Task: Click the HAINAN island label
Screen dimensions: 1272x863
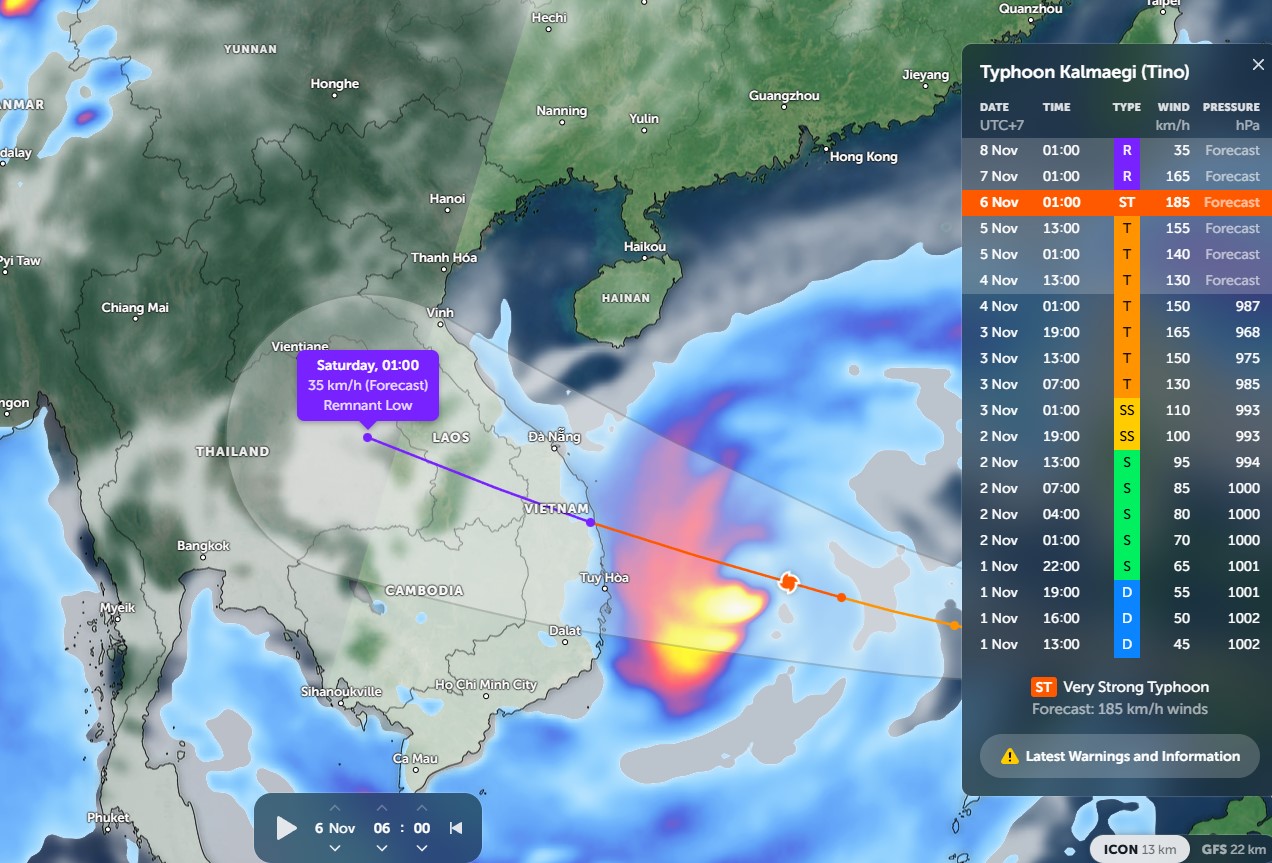Action: tap(626, 298)
